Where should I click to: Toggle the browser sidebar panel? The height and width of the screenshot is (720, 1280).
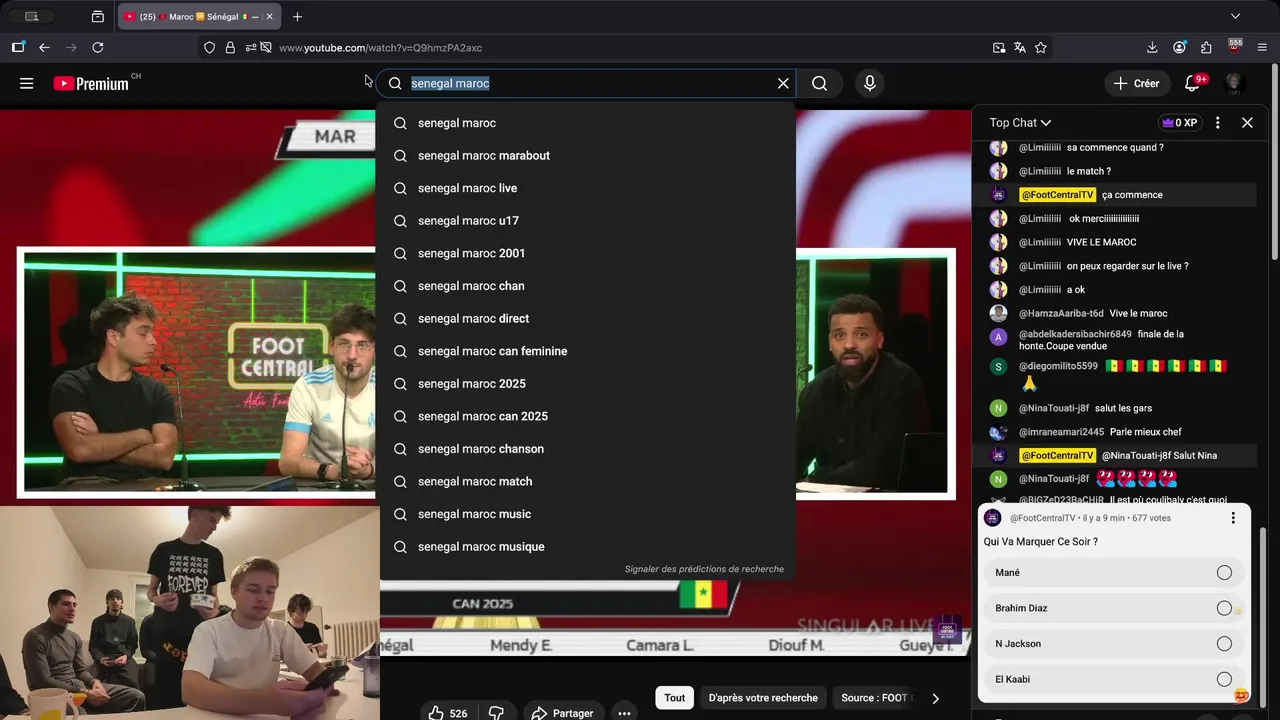(18, 47)
